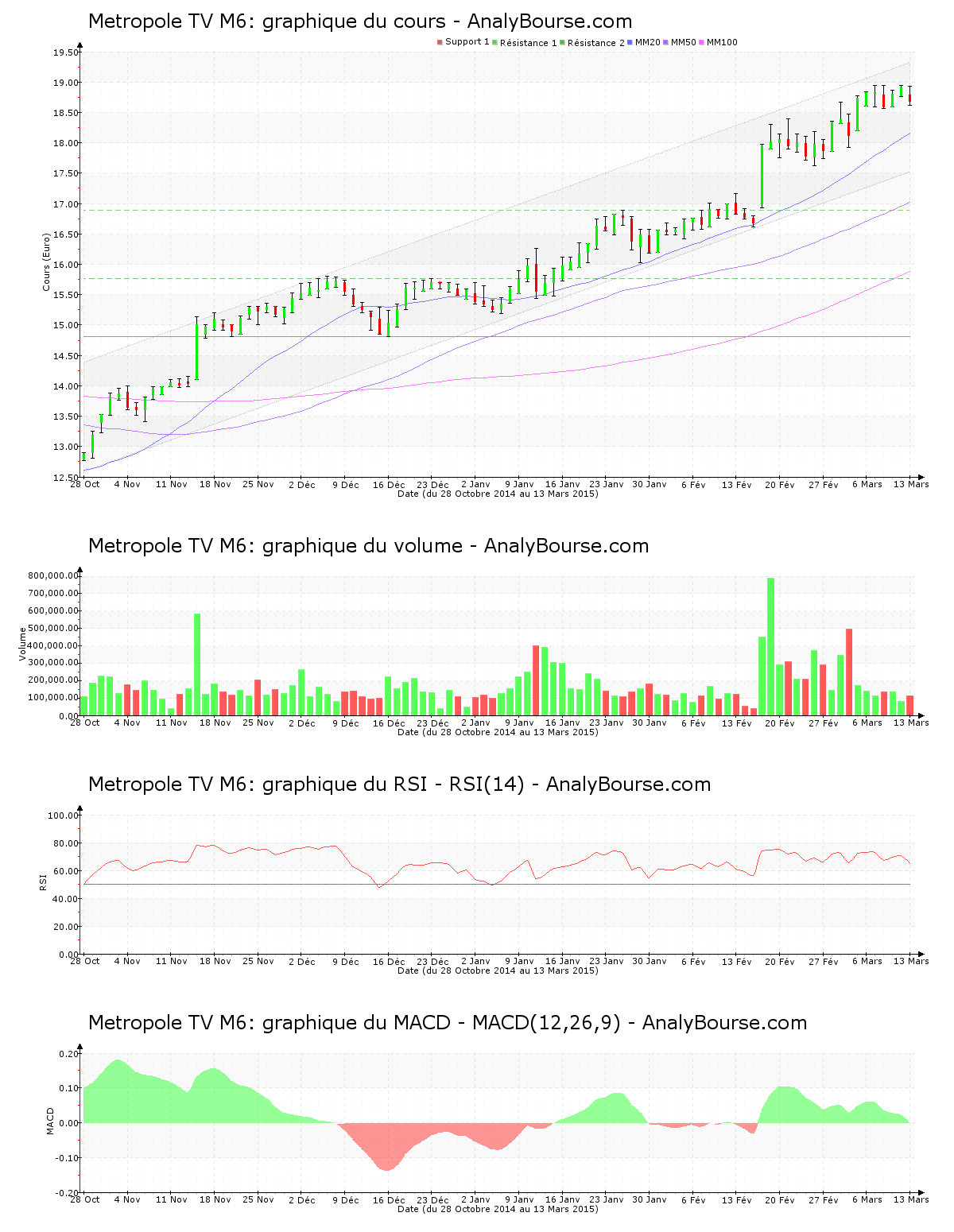Click the '13 Mars' date under the price chart
Screen dimensions: 954x1232
[911, 484]
